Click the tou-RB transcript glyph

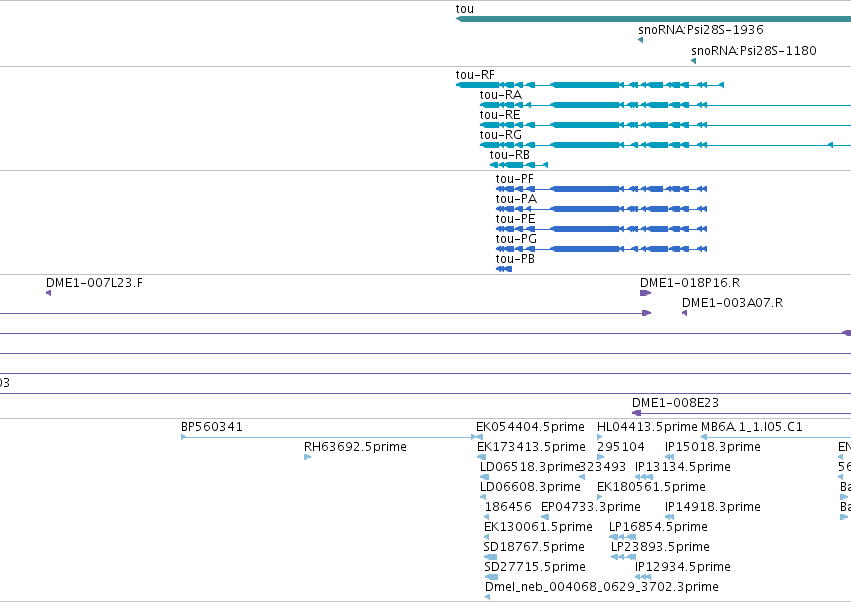[x=519, y=165]
